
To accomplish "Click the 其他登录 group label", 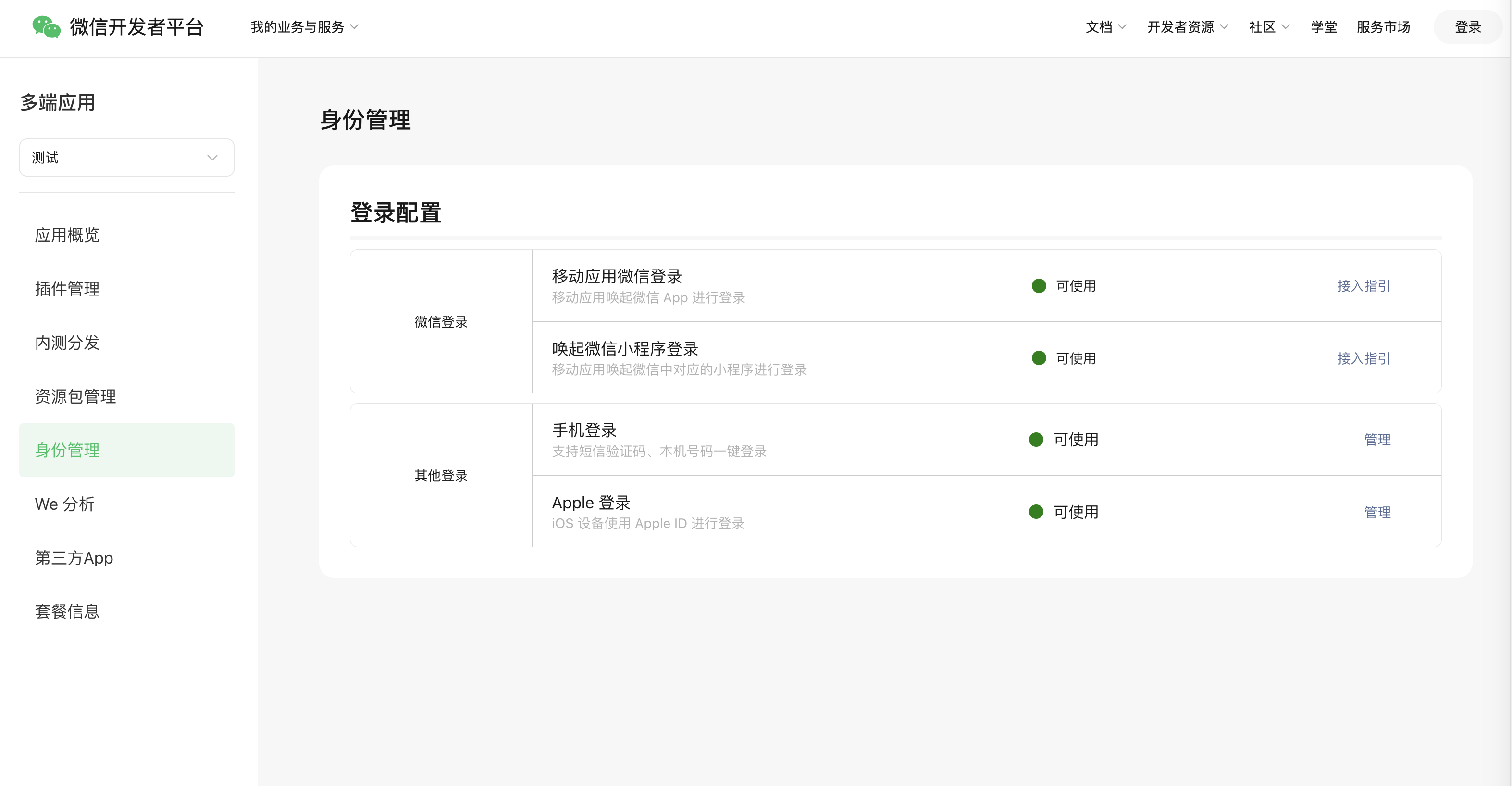I will click(x=441, y=476).
